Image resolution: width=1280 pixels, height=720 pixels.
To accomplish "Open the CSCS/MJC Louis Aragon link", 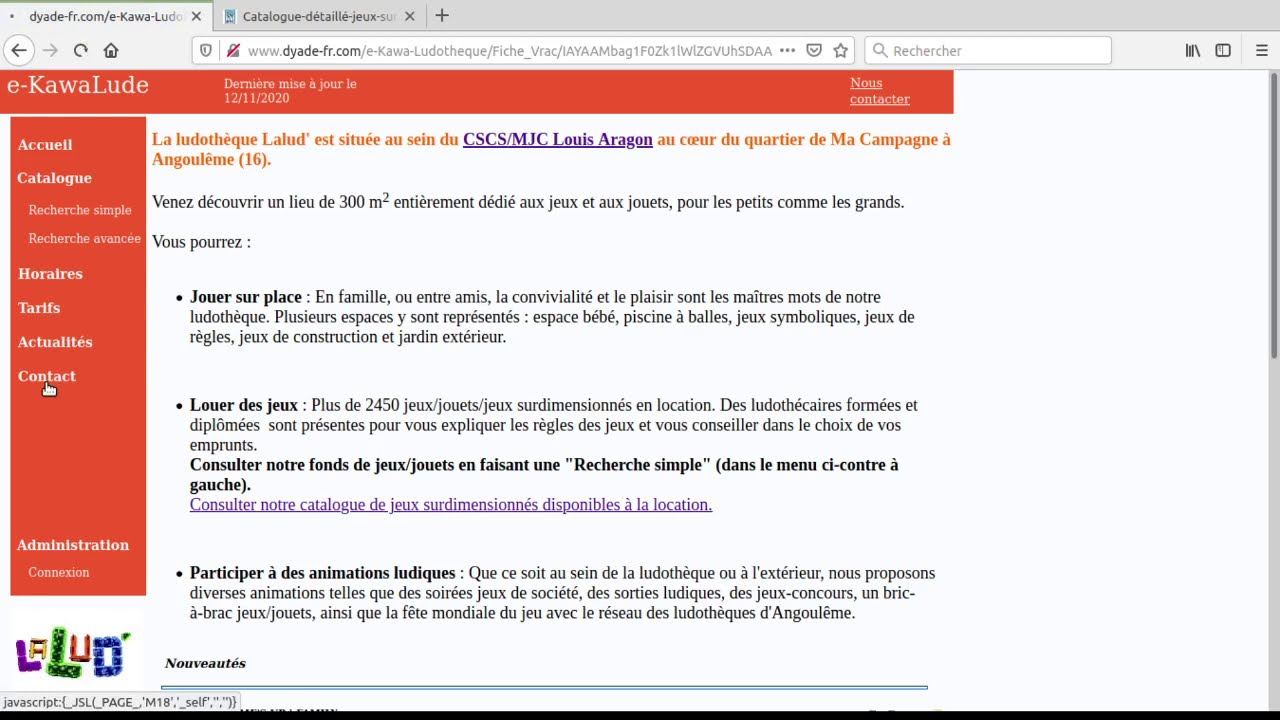I will pyautogui.click(x=558, y=140).
